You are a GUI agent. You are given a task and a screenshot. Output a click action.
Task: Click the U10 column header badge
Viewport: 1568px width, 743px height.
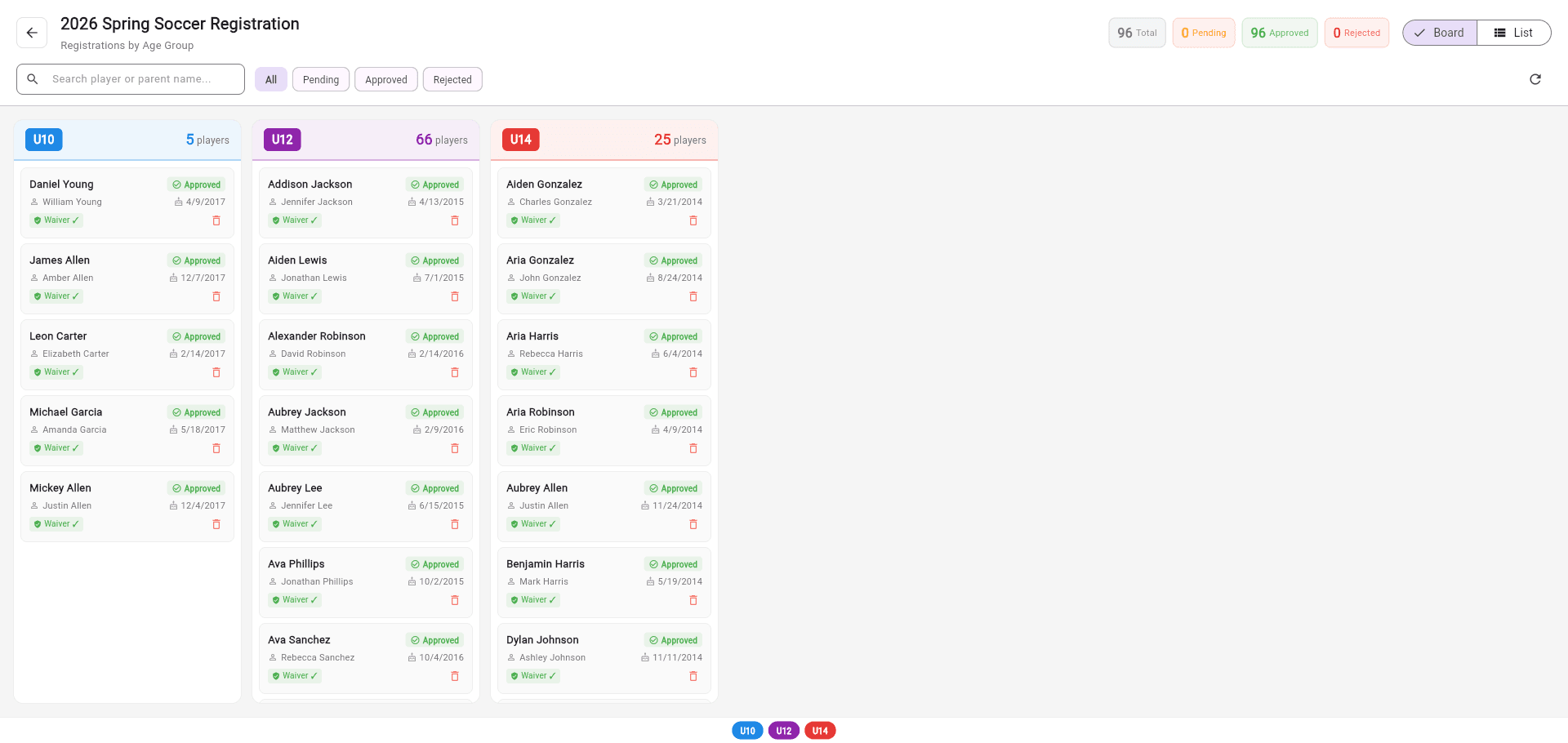pos(44,140)
